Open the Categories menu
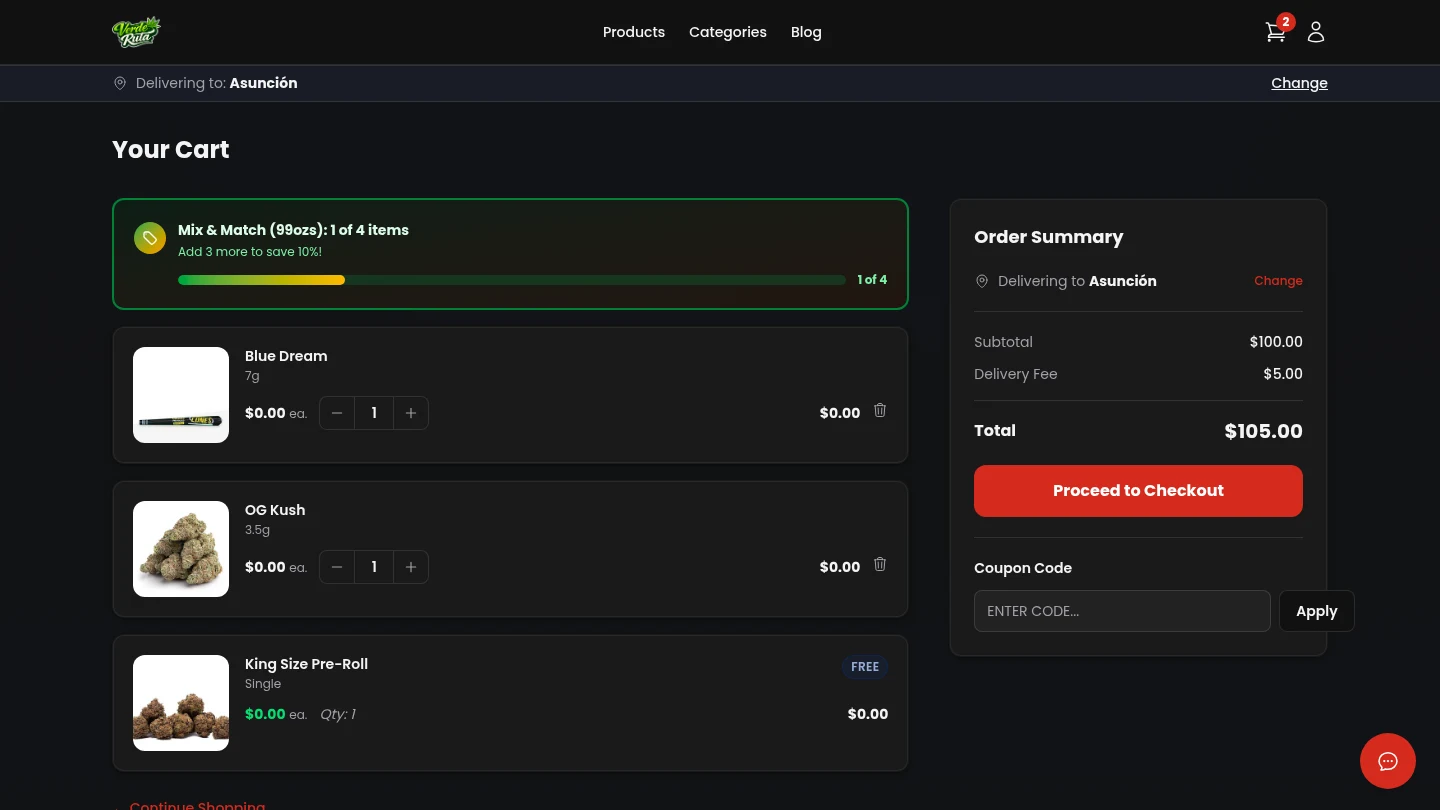 tap(728, 32)
